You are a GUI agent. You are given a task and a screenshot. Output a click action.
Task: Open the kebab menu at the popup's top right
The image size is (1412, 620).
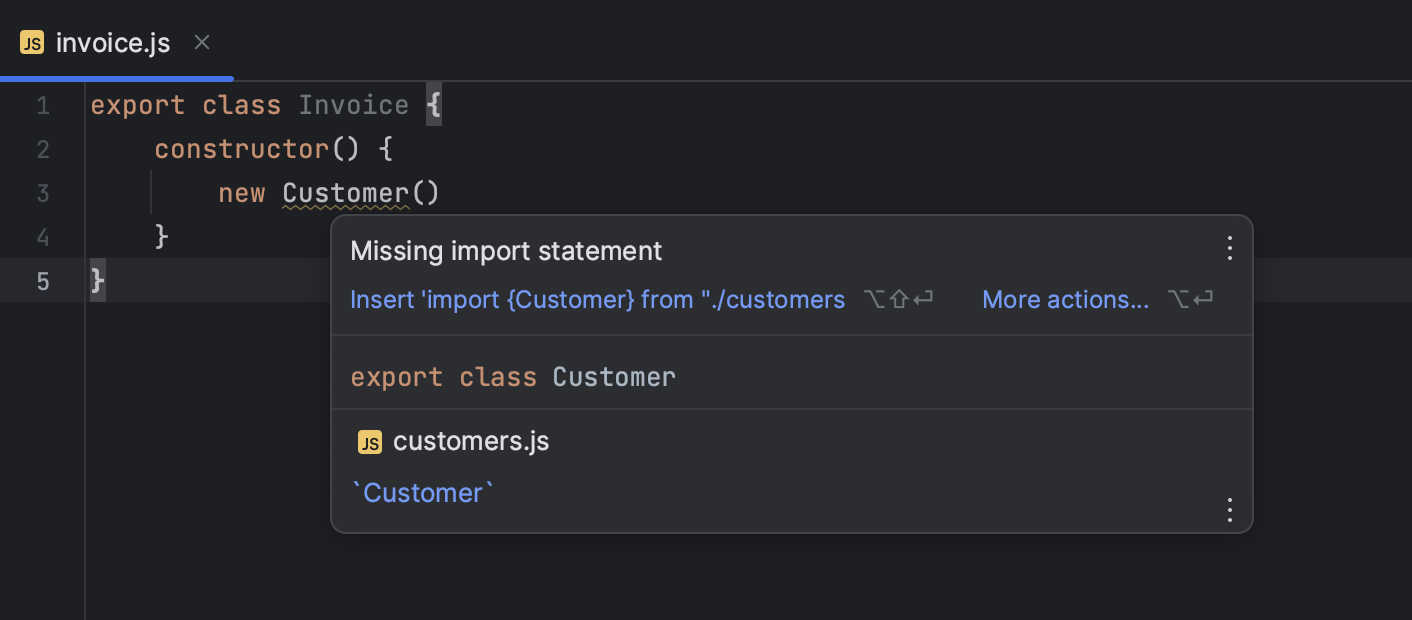pos(1229,247)
